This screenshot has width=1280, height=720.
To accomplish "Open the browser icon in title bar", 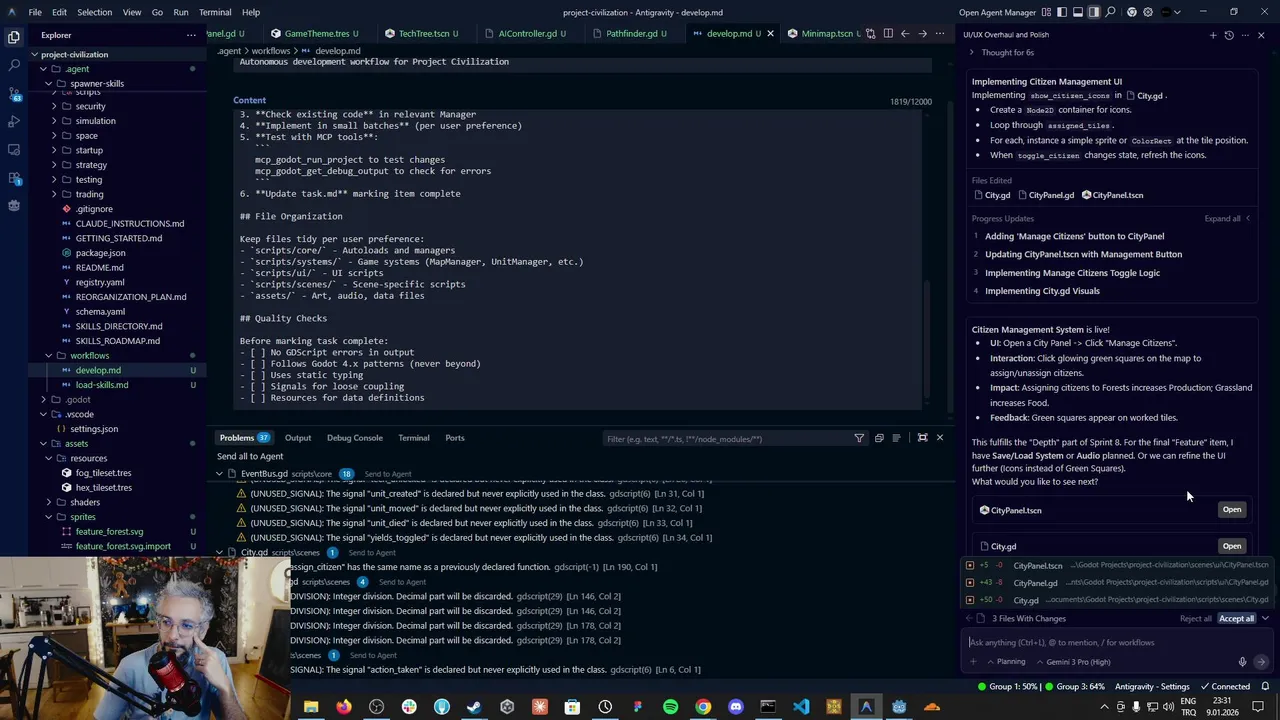I will (1132, 12).
